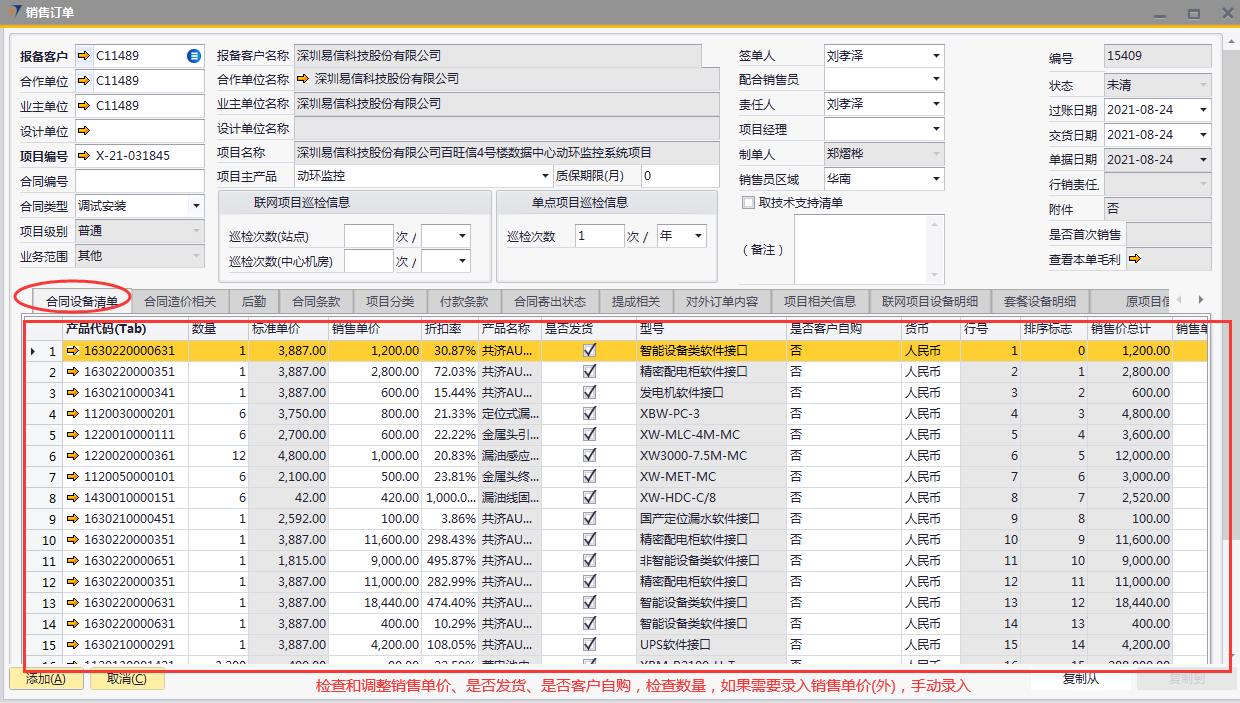Toggle 是否发货 checkbox for XBW-PC-3 row
Image resolution: width=1240 pixels, height=703 pixels.
point(589,414)
